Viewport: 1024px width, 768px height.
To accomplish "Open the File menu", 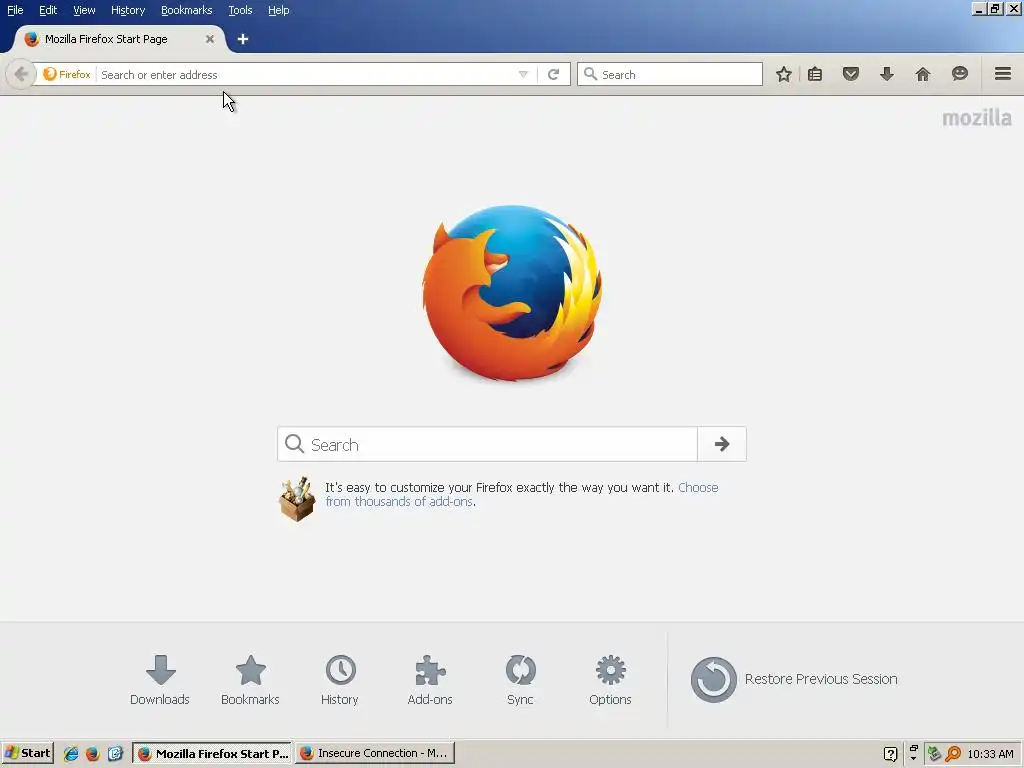I will 15,10.
